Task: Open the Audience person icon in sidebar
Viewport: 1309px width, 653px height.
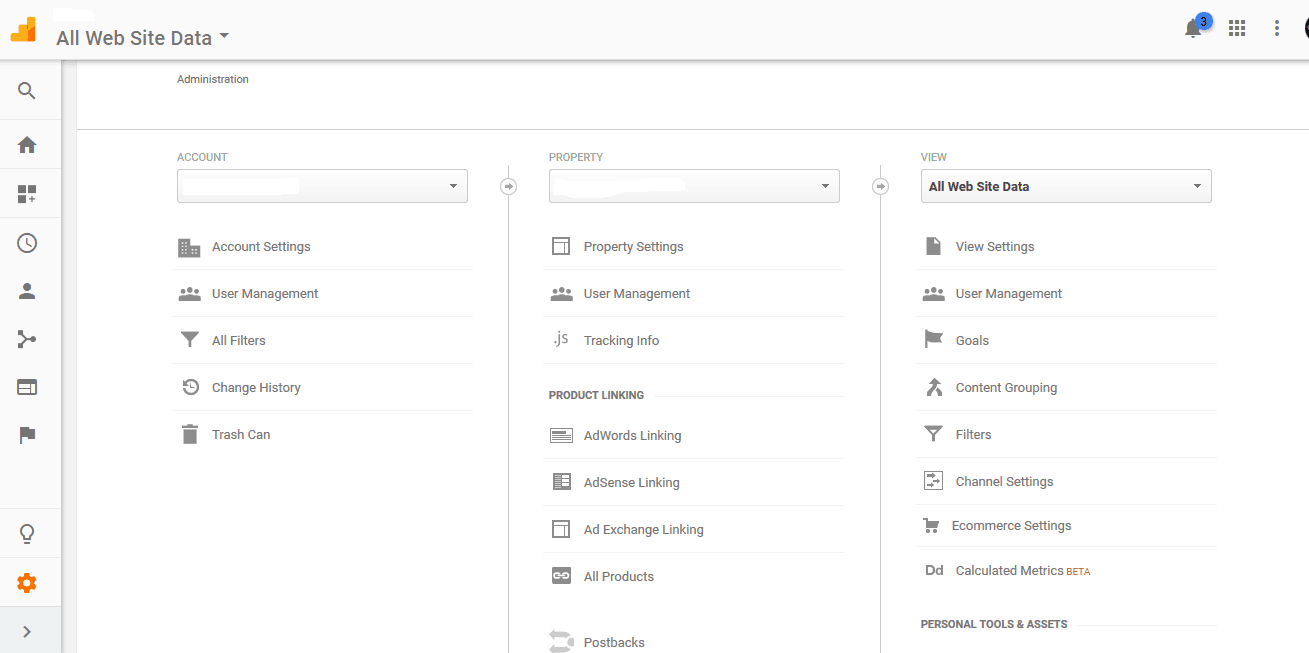Action: pos(27,291)
